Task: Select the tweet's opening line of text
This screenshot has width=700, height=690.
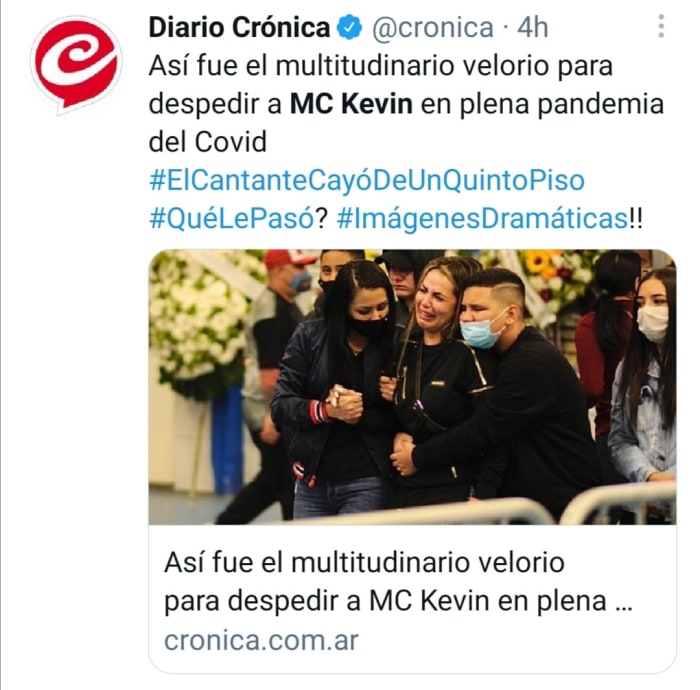Action: [x=380, y=66]
